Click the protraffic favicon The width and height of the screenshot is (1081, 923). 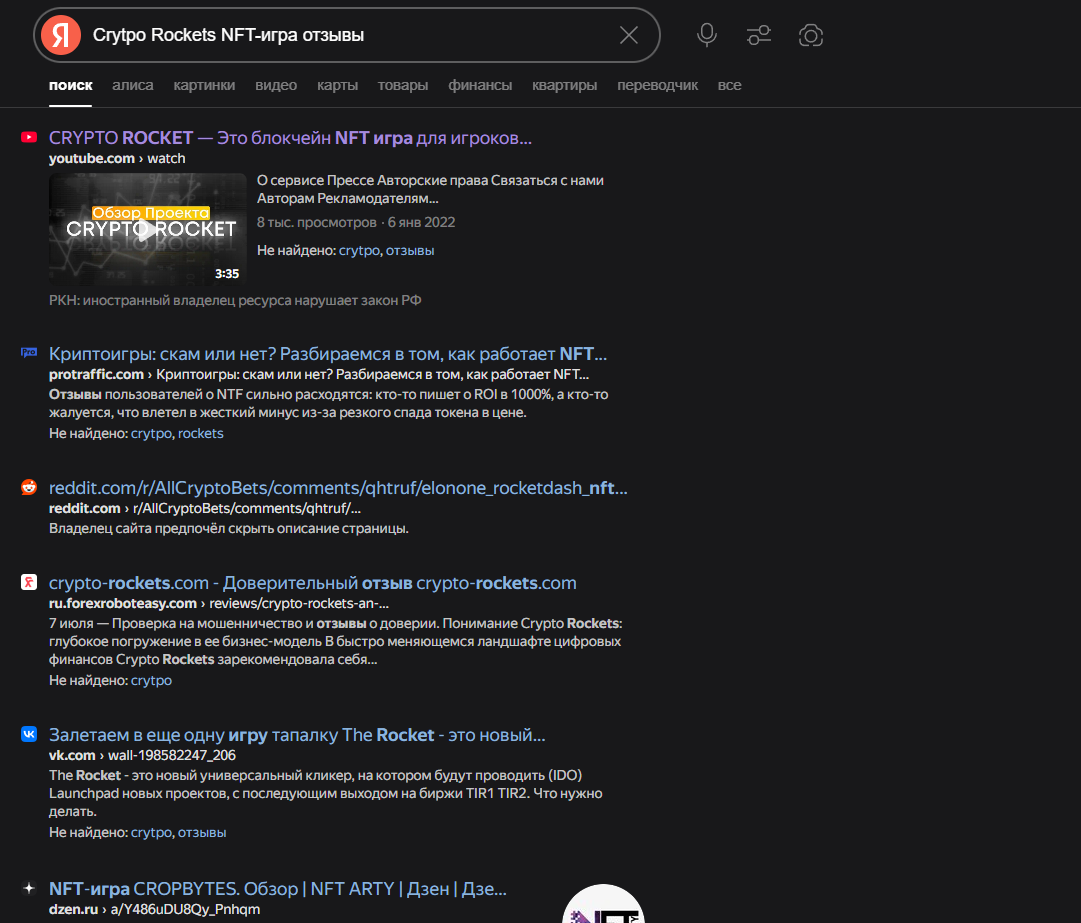pos(29,352)
